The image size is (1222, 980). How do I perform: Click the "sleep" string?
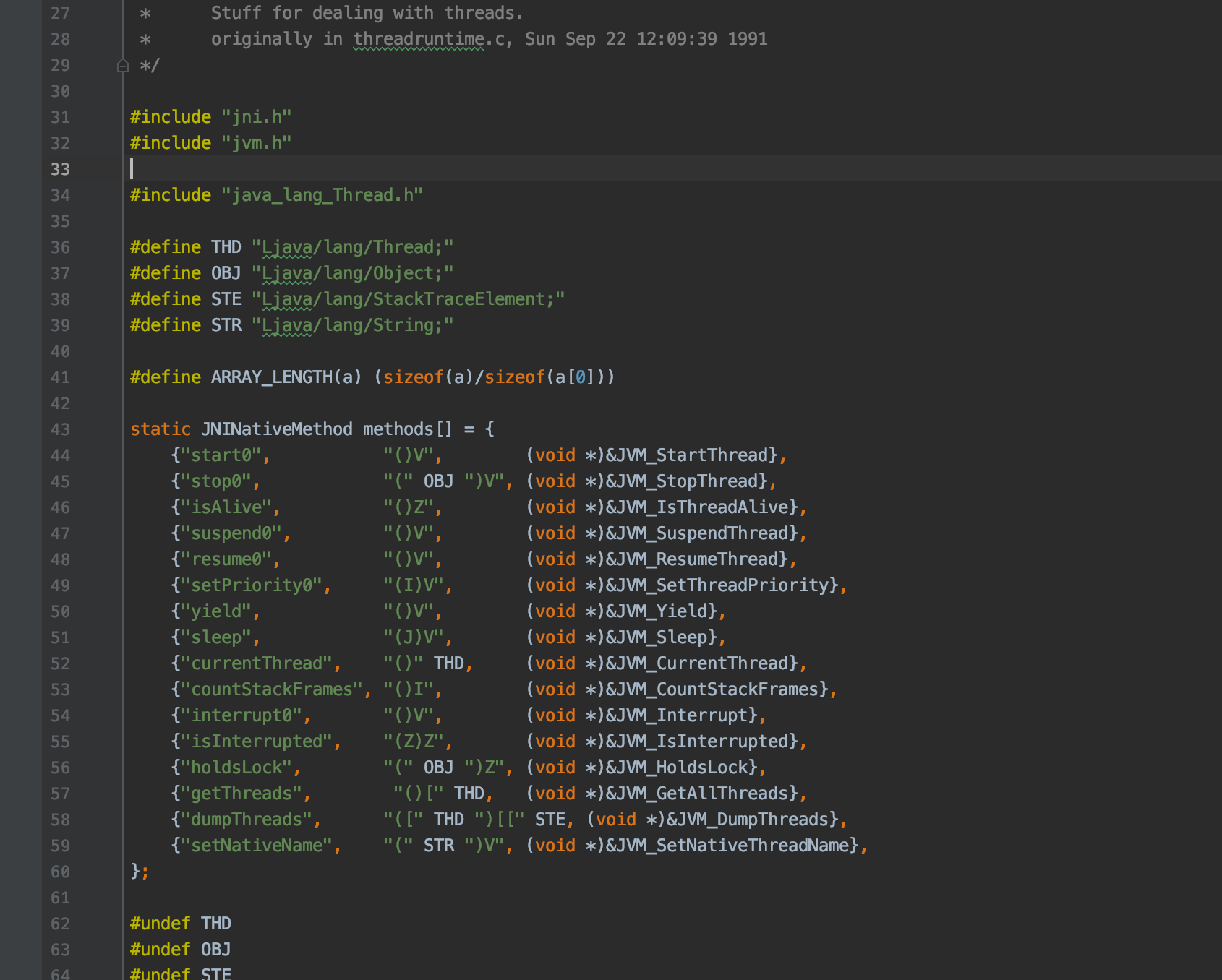coord(216,637)
